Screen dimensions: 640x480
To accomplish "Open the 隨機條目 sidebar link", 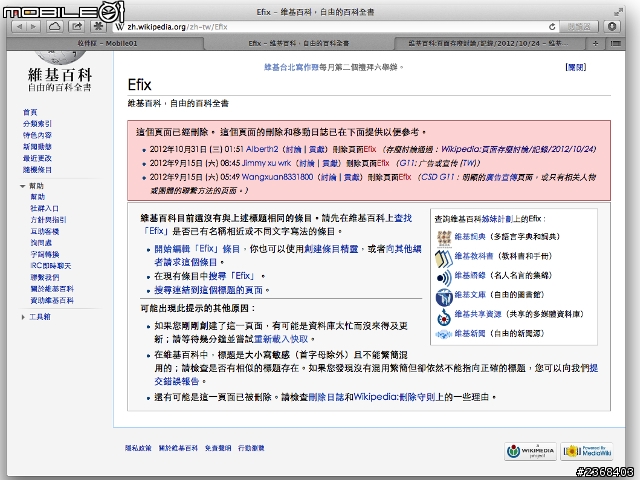I will (37, 169).
